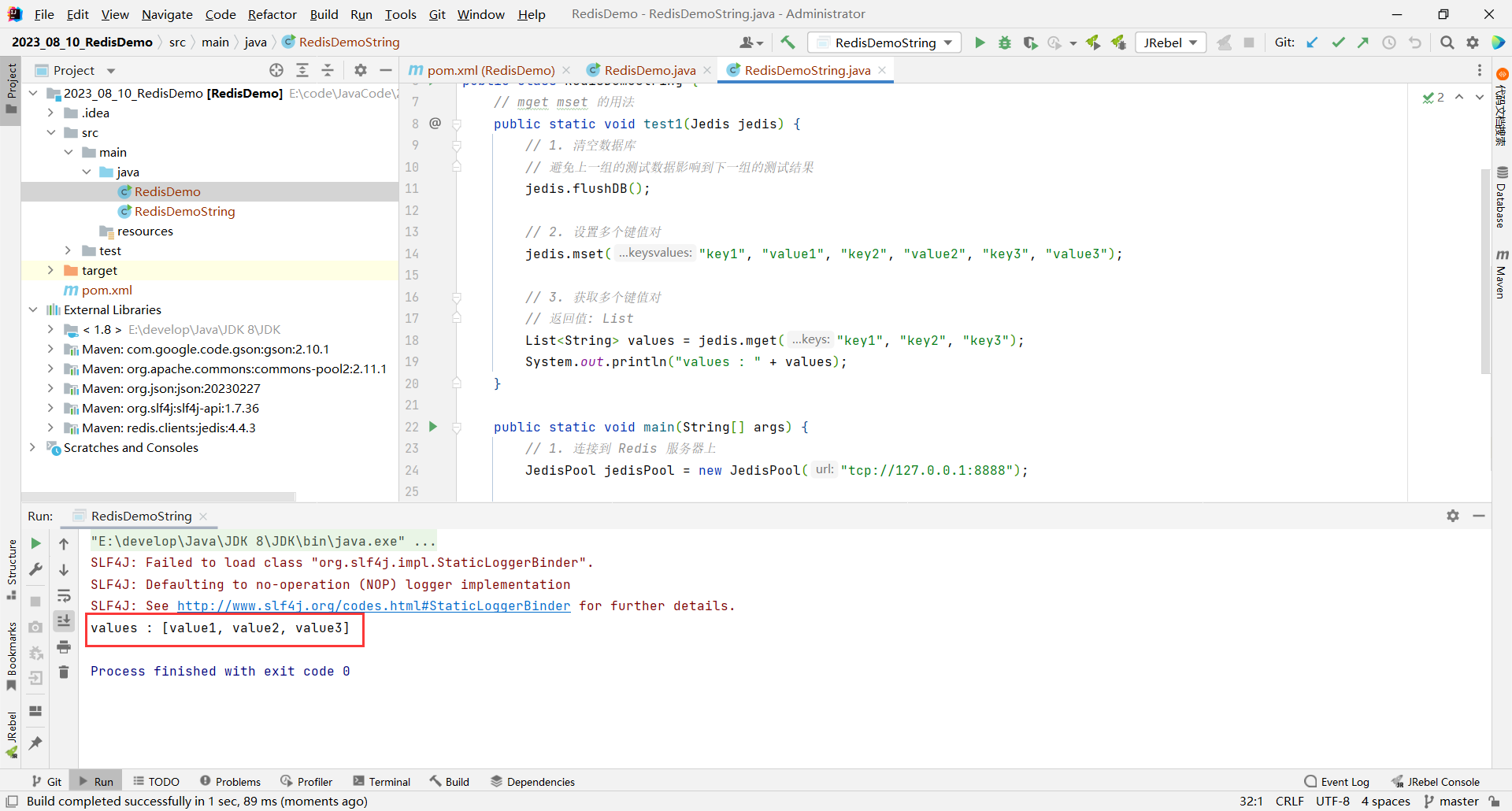Click the wrench icon in Run panel

coord(35,569)
